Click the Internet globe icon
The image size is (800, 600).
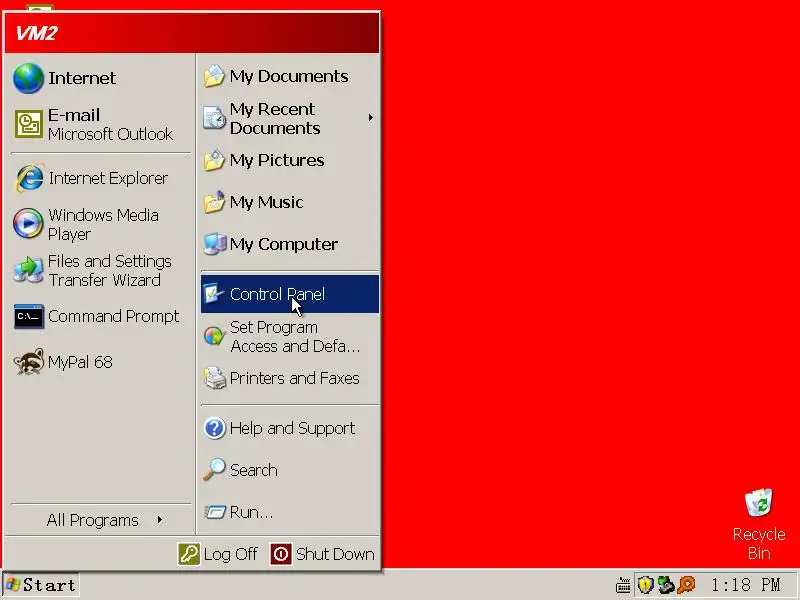coord(29,78)
